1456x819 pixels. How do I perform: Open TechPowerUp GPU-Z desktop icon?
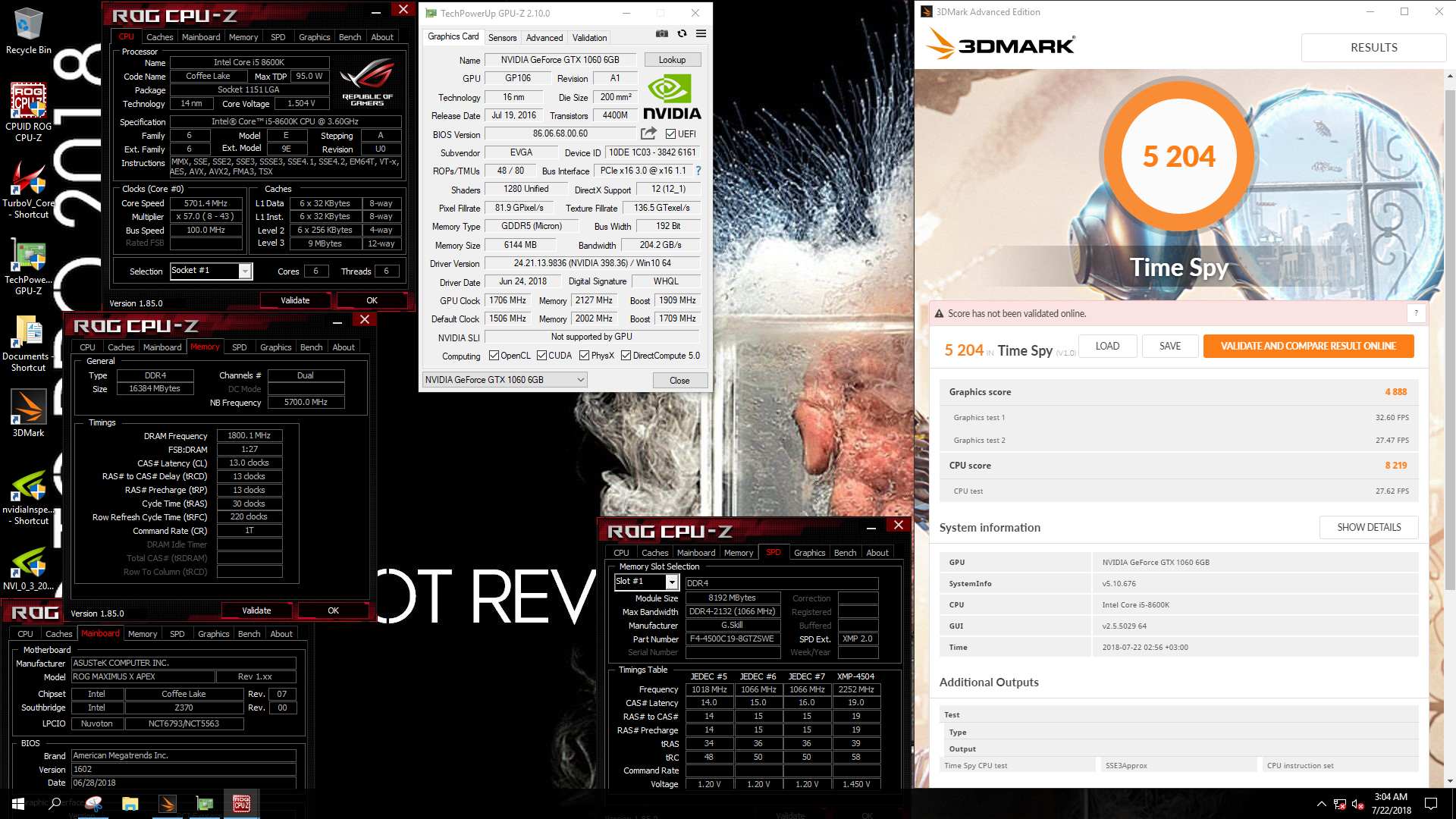coord(28,267)
